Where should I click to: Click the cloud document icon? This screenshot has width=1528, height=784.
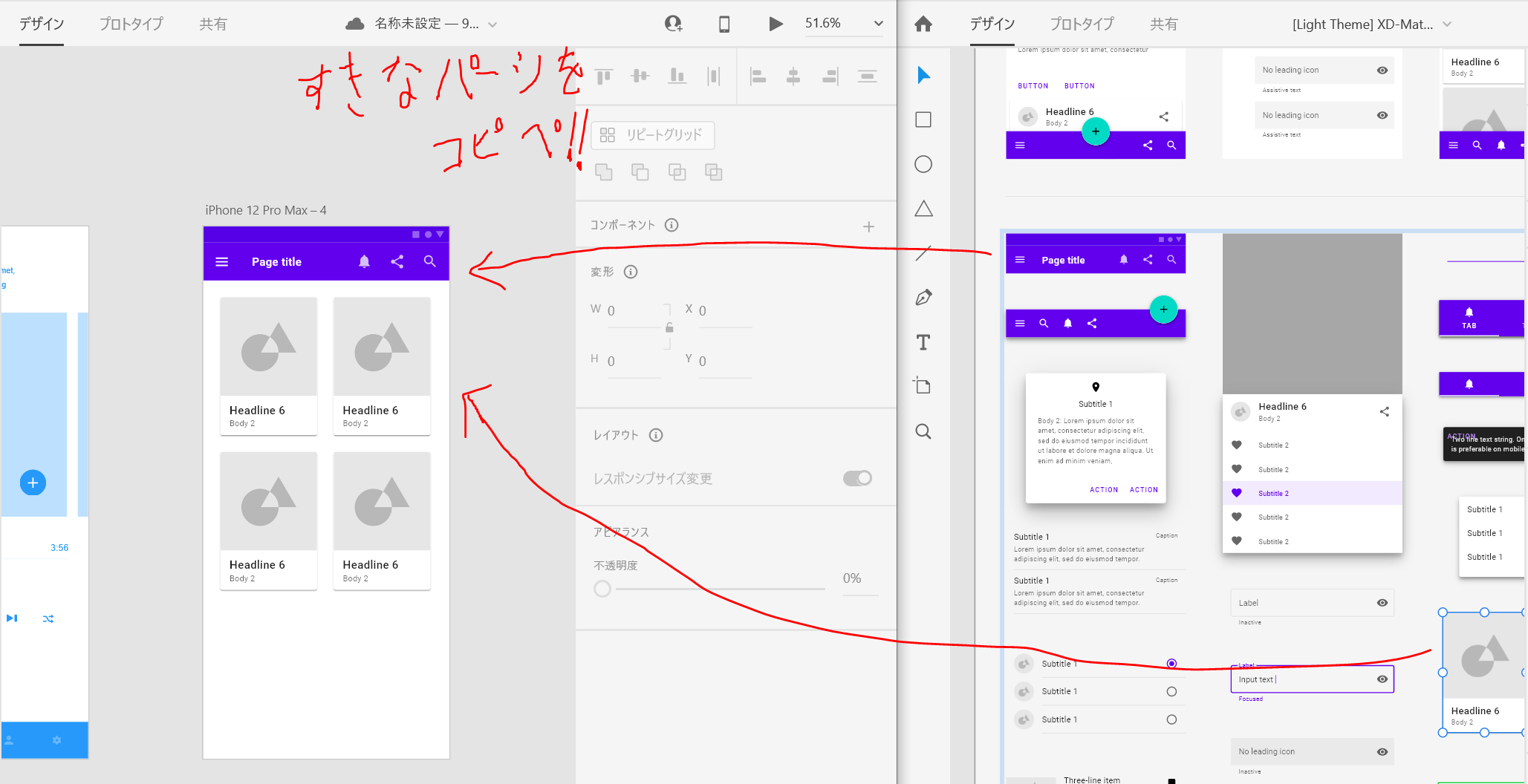tap(355, 24)
